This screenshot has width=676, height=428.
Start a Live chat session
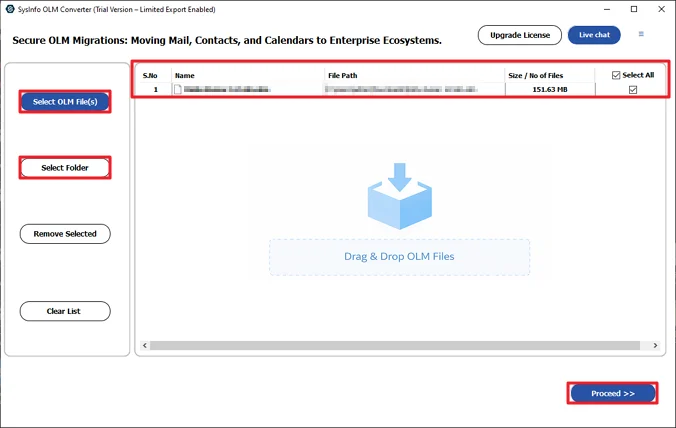594,35
